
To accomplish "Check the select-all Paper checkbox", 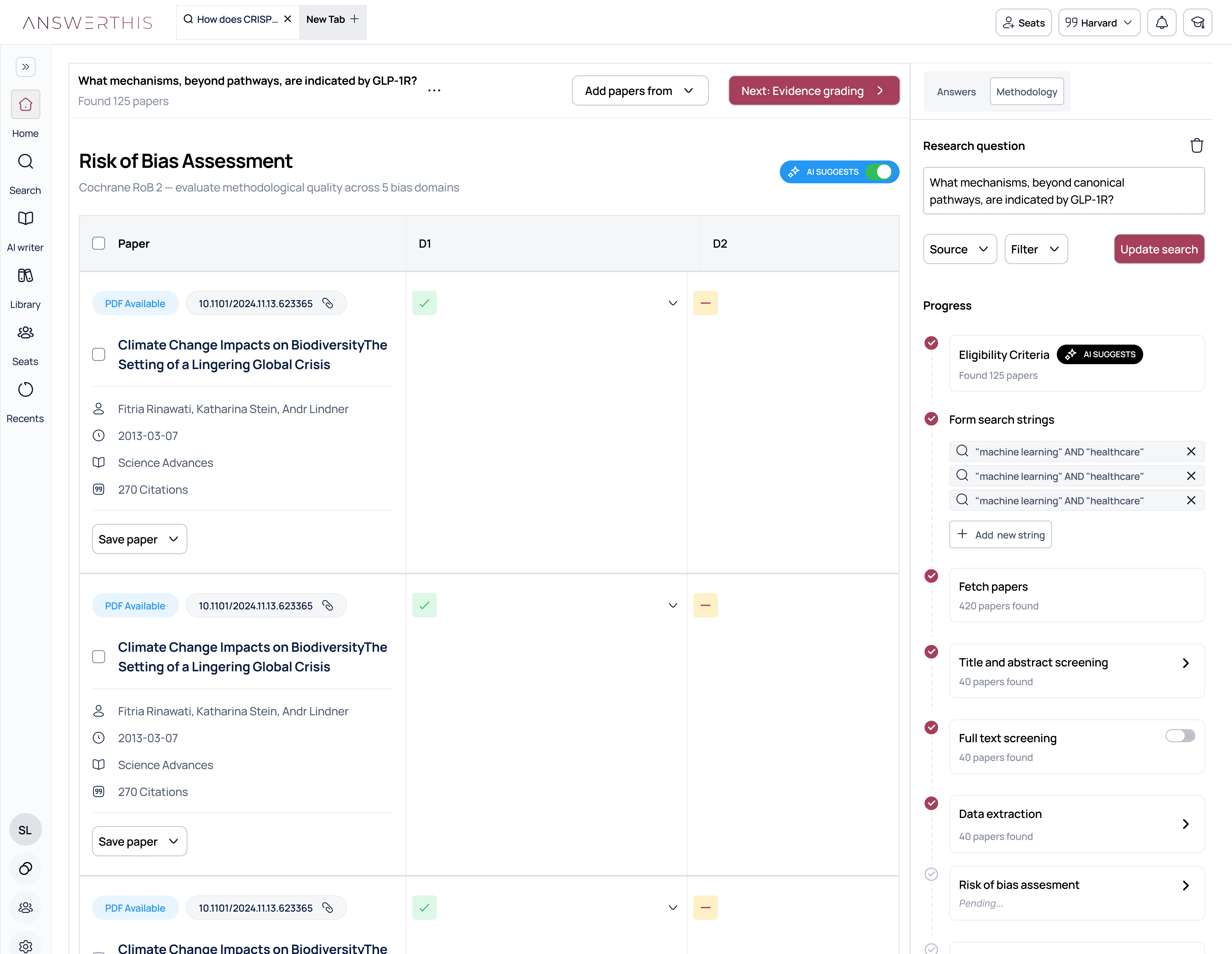I will 99,243.
